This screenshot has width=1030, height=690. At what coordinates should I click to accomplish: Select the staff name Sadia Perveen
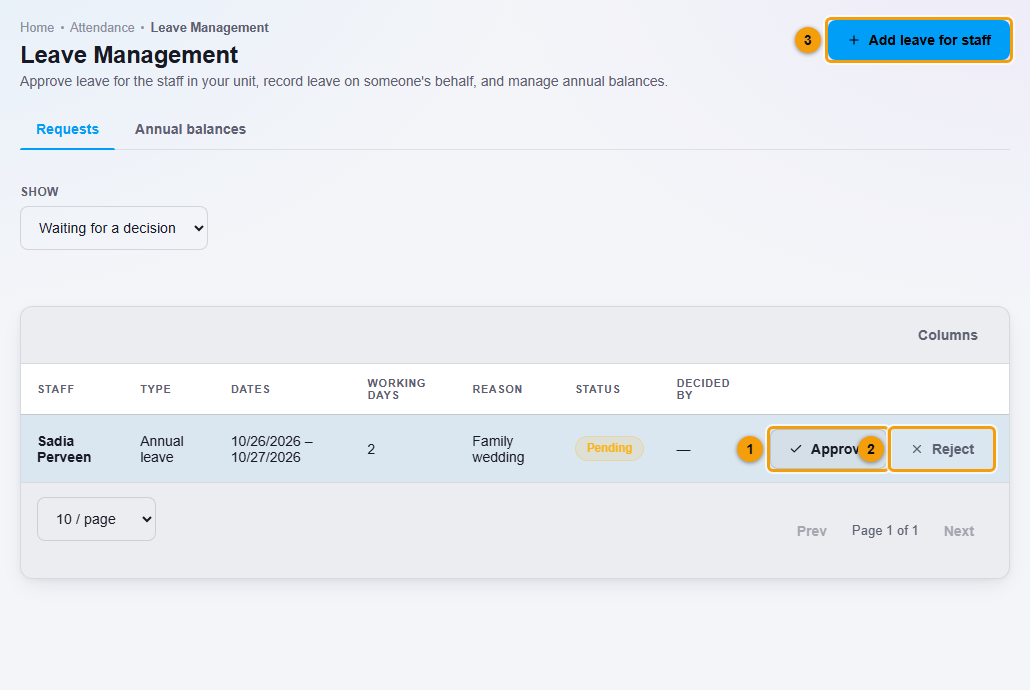tap(64, 449)
